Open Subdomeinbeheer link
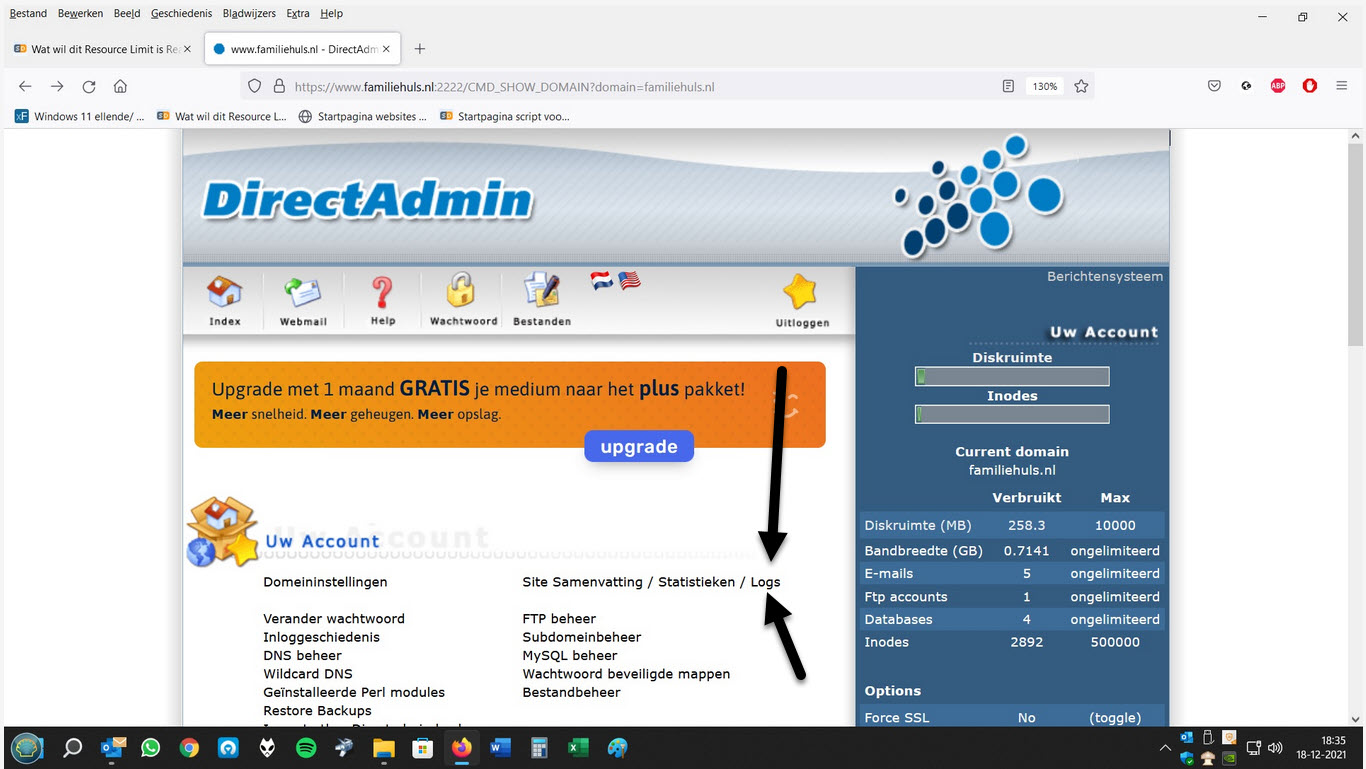The image size is (1366, 769). tap(582, 637)
